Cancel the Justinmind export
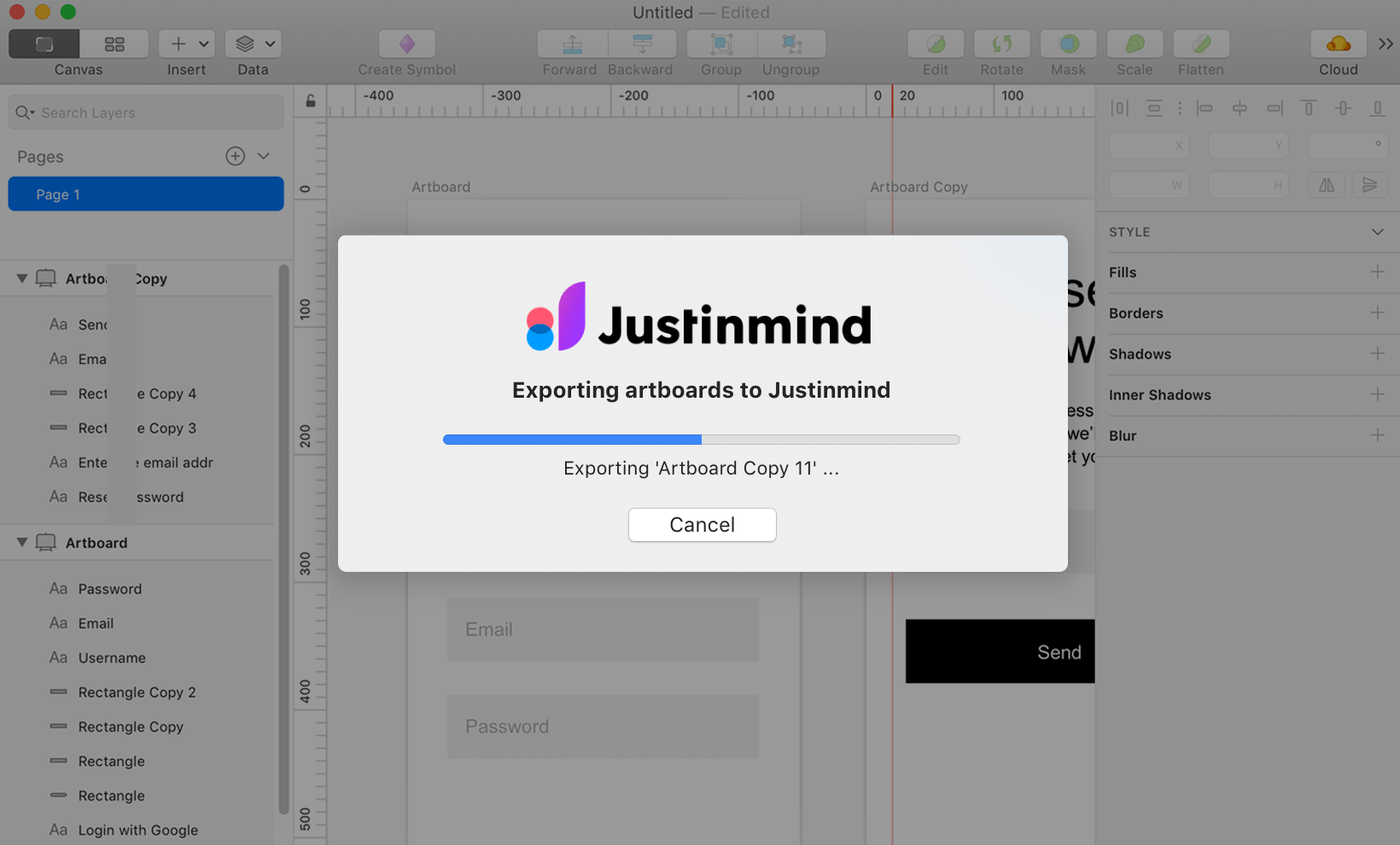 (x=703, y=525)
